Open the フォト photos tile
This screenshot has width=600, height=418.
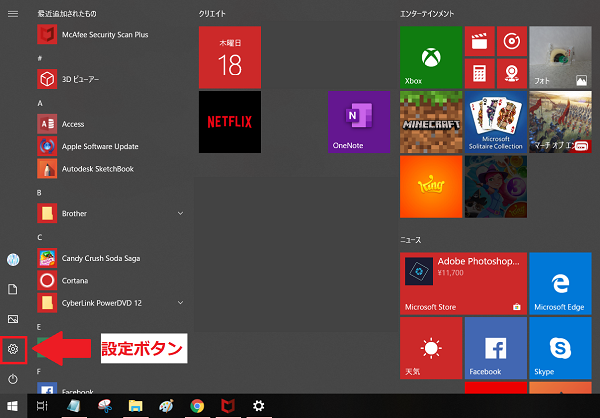point(560,57)
